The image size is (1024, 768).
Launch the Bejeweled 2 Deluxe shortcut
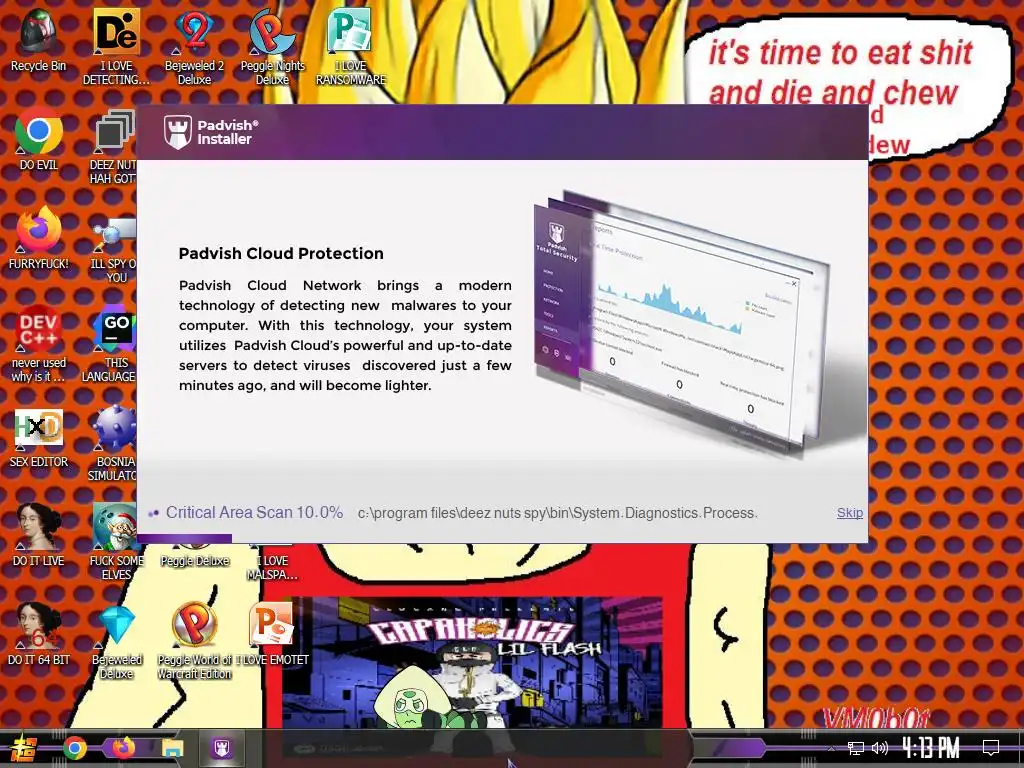194,47
